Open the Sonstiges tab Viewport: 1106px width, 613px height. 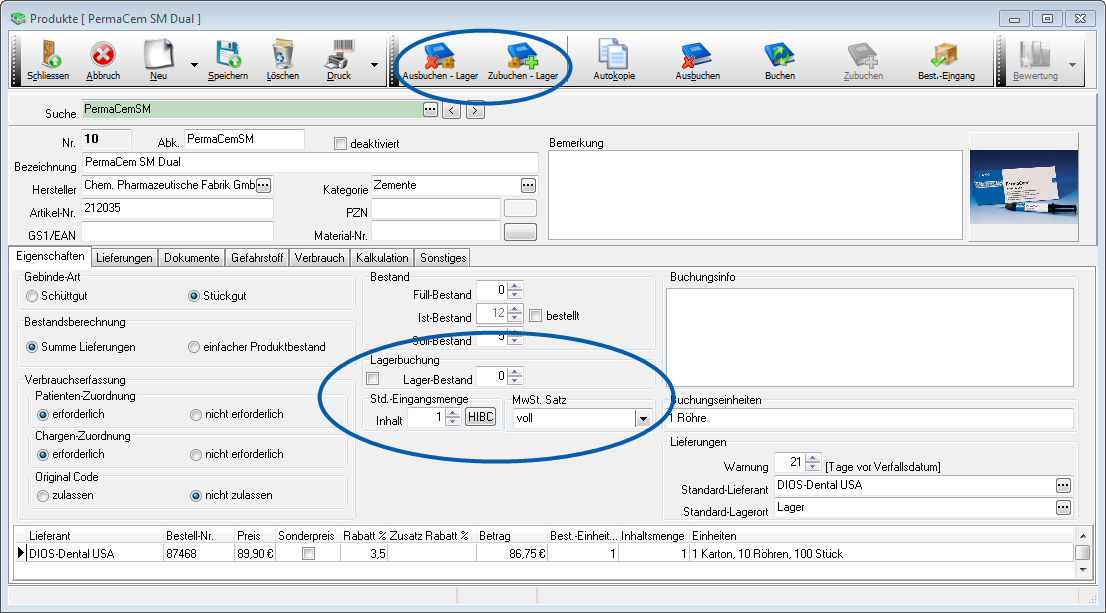[x=443, y=258]
